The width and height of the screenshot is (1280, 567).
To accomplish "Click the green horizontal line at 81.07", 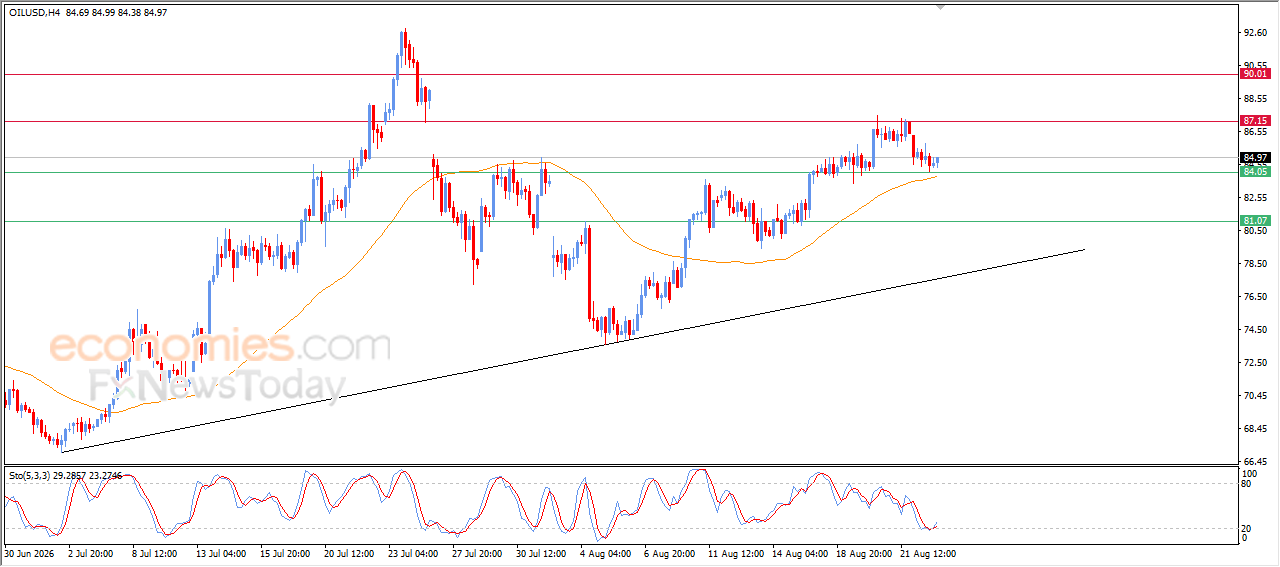I will click(x=620, y=221).
